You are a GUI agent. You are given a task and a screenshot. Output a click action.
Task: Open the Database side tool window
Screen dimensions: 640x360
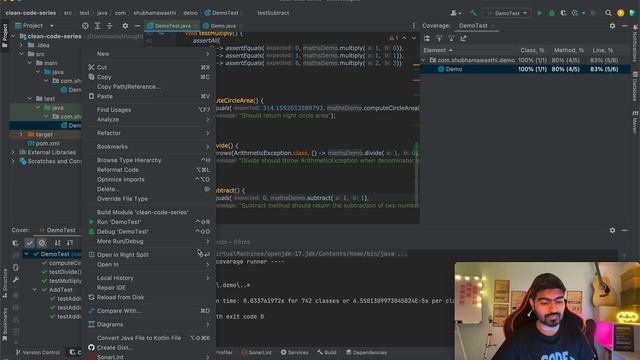pos(635,86)
